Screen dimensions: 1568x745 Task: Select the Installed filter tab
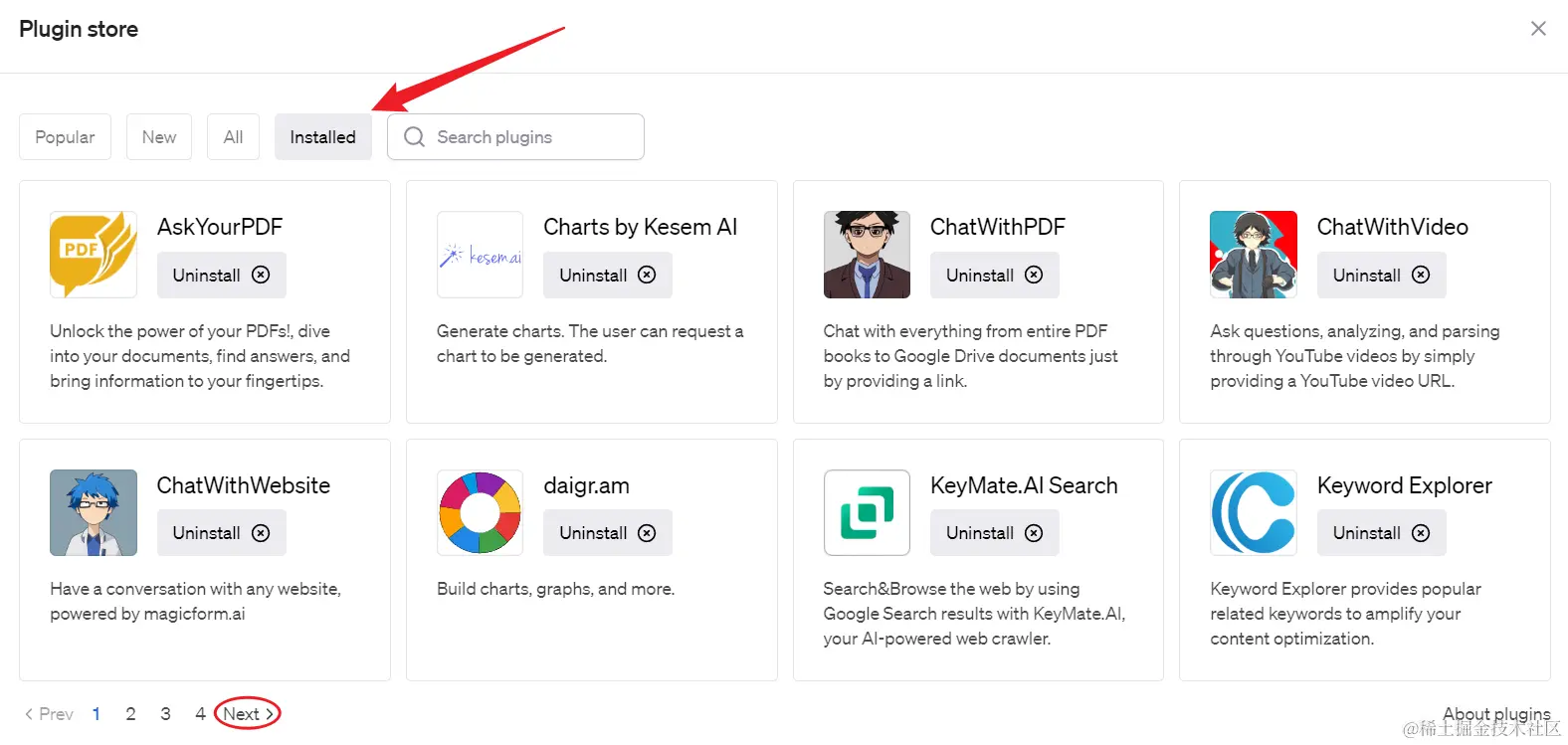coord(322,136)
